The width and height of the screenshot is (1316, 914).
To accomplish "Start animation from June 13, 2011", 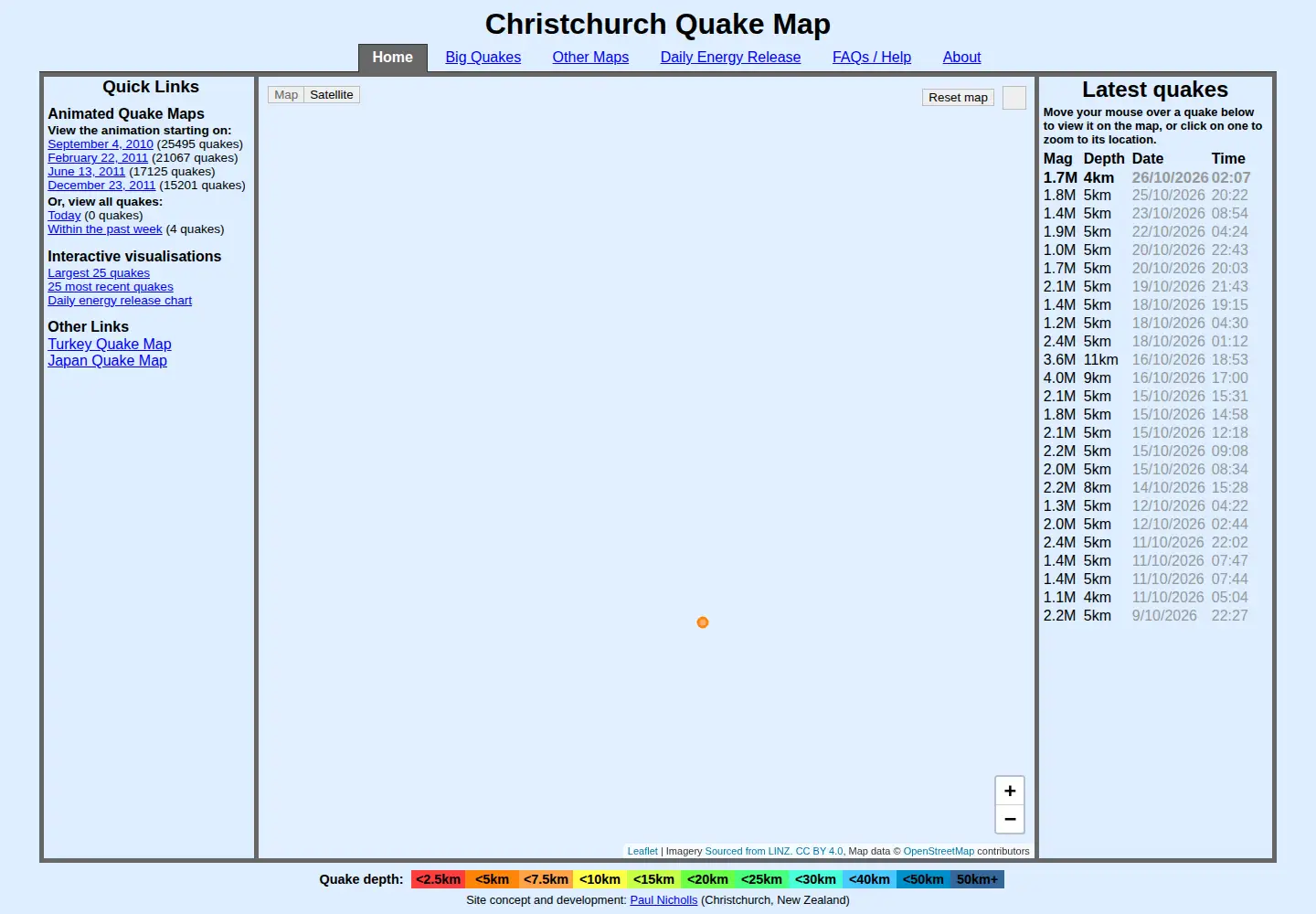I will point(87,172).
